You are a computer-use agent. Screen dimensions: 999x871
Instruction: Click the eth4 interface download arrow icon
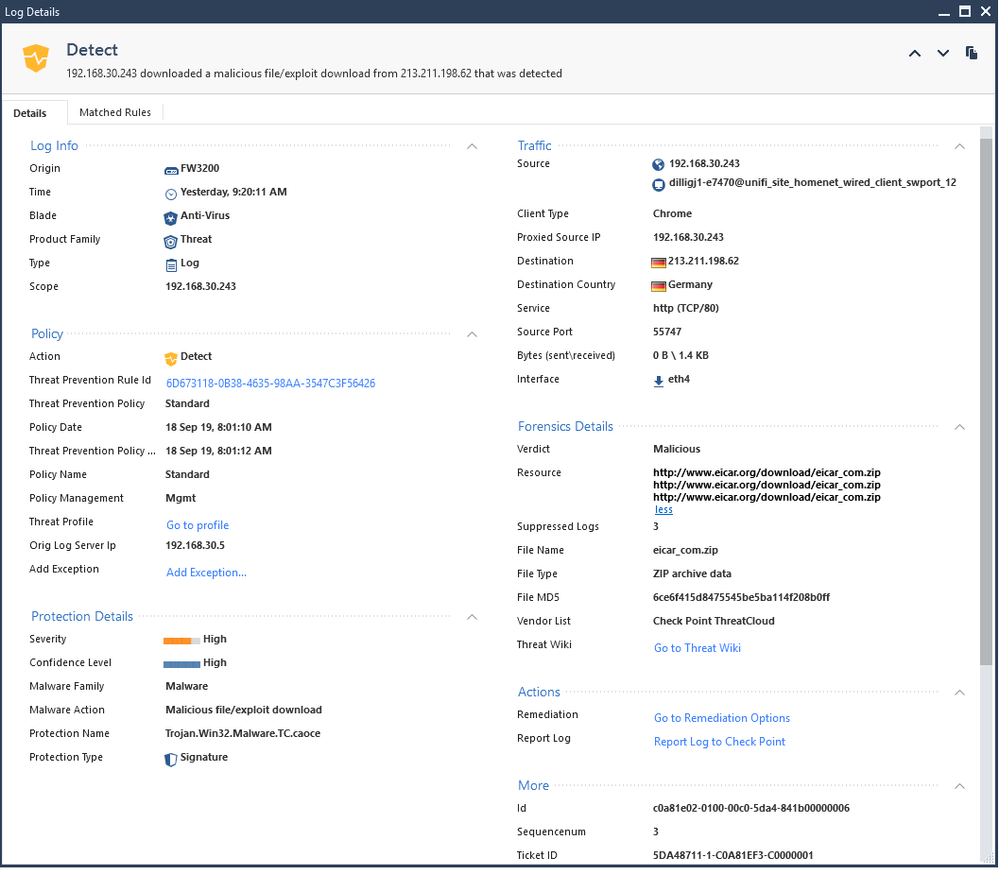pyautogui.click(x=658, y=380)
